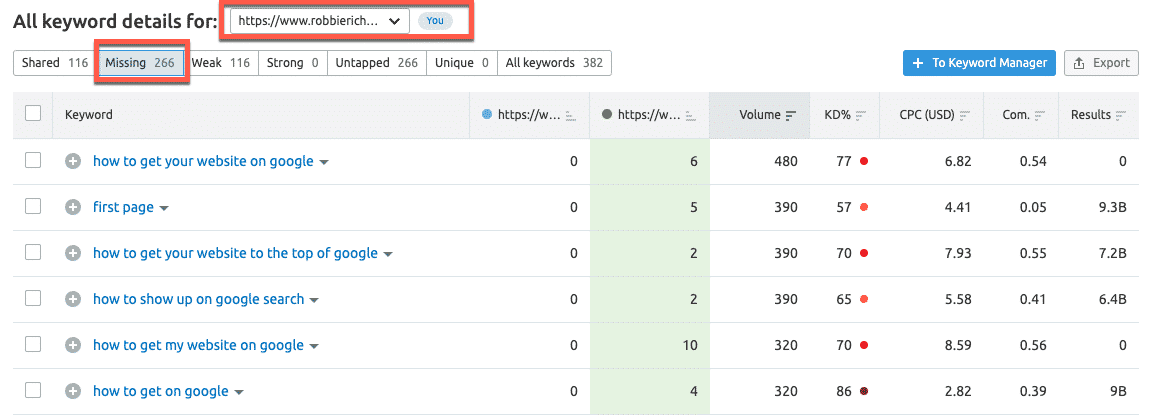1150x415 pixels.
Task: Open 'how to get your website to the top of google' link
Action: pos(235,253)
